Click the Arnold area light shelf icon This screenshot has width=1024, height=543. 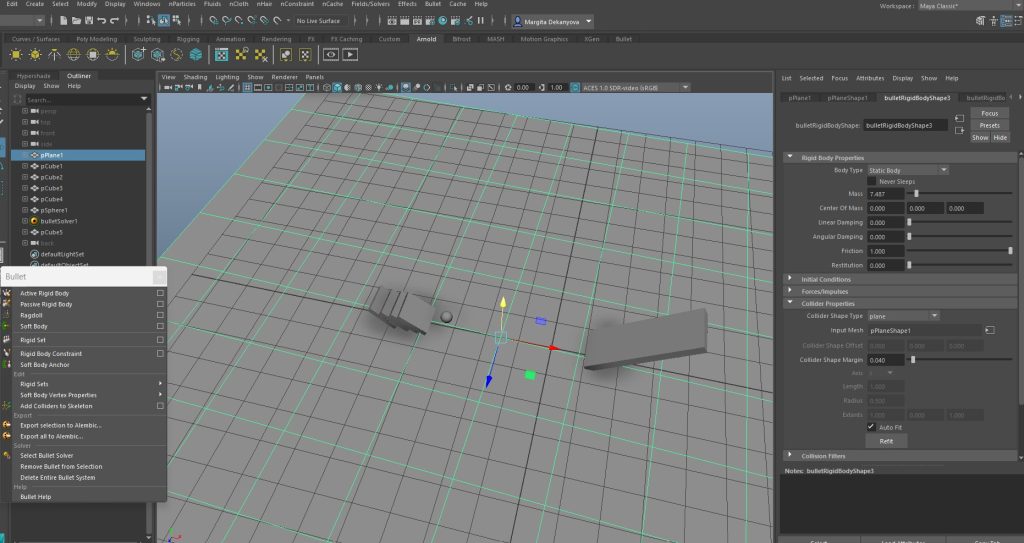pyautogui.click(x=16, y=55)
